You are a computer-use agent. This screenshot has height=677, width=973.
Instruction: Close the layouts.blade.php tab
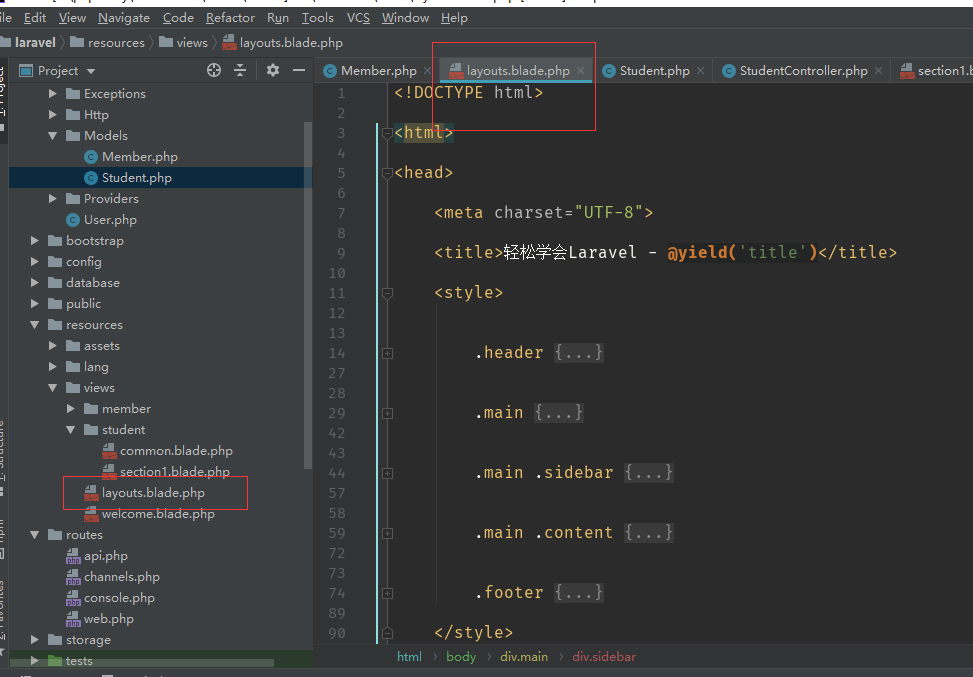[580, 71]
